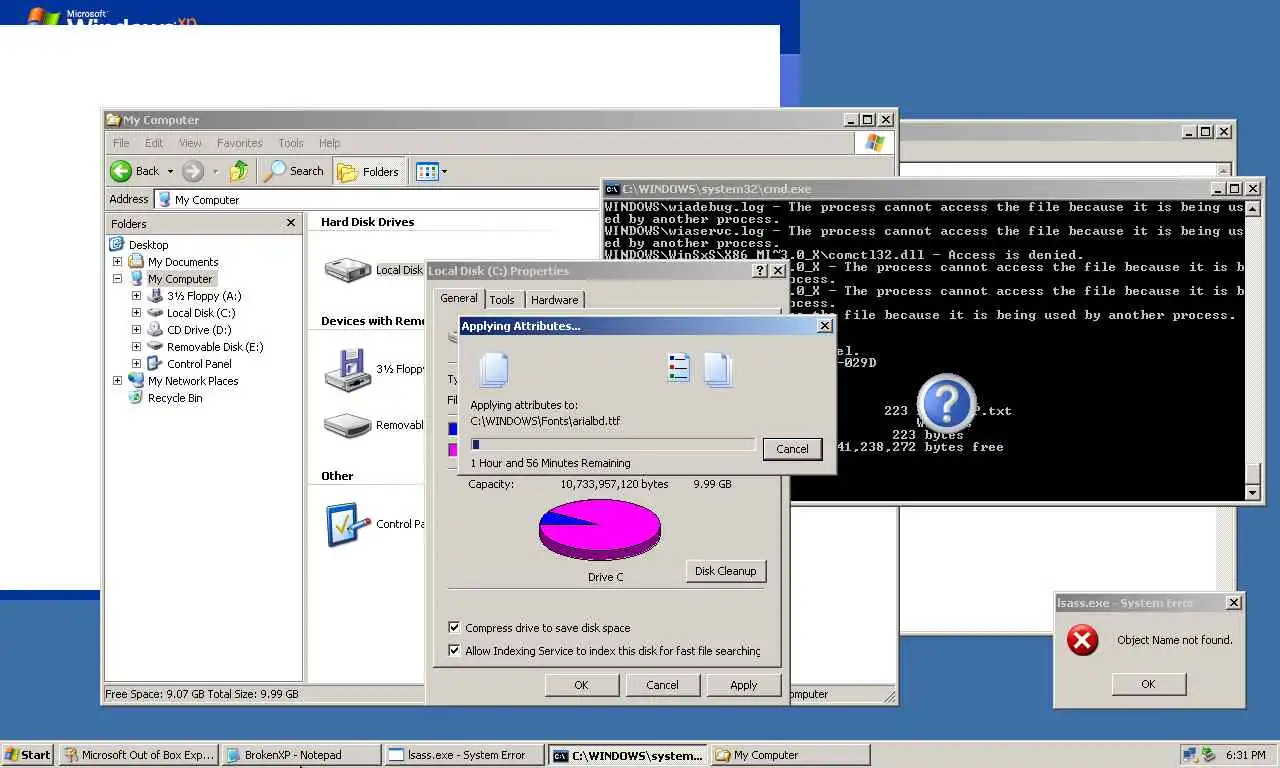1280x768 pixels.
Task: Switch to the Tools tab in Properties
Action: [502, 300]
